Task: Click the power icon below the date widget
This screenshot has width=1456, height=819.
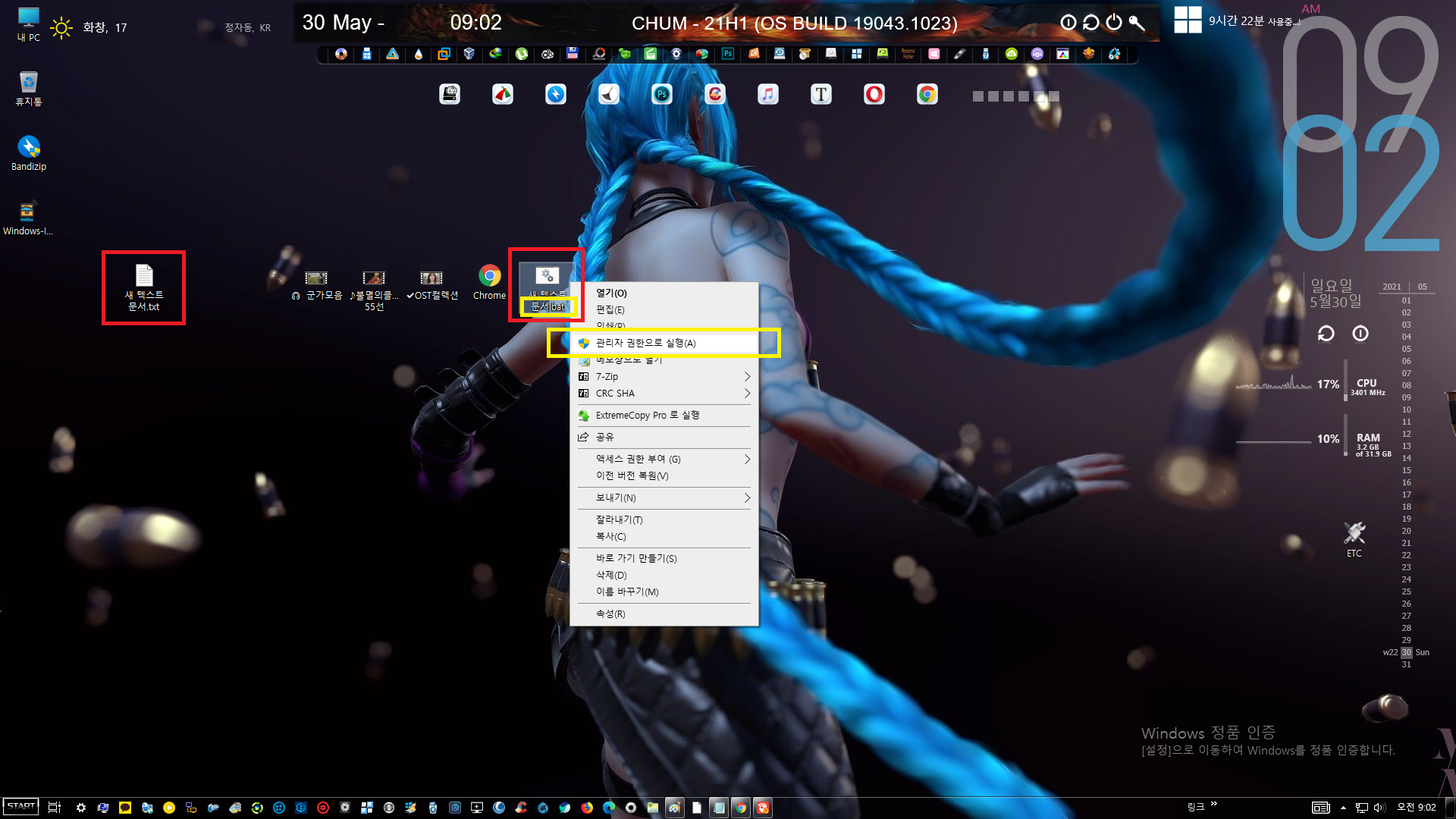Action: (x=1360, y=334)
